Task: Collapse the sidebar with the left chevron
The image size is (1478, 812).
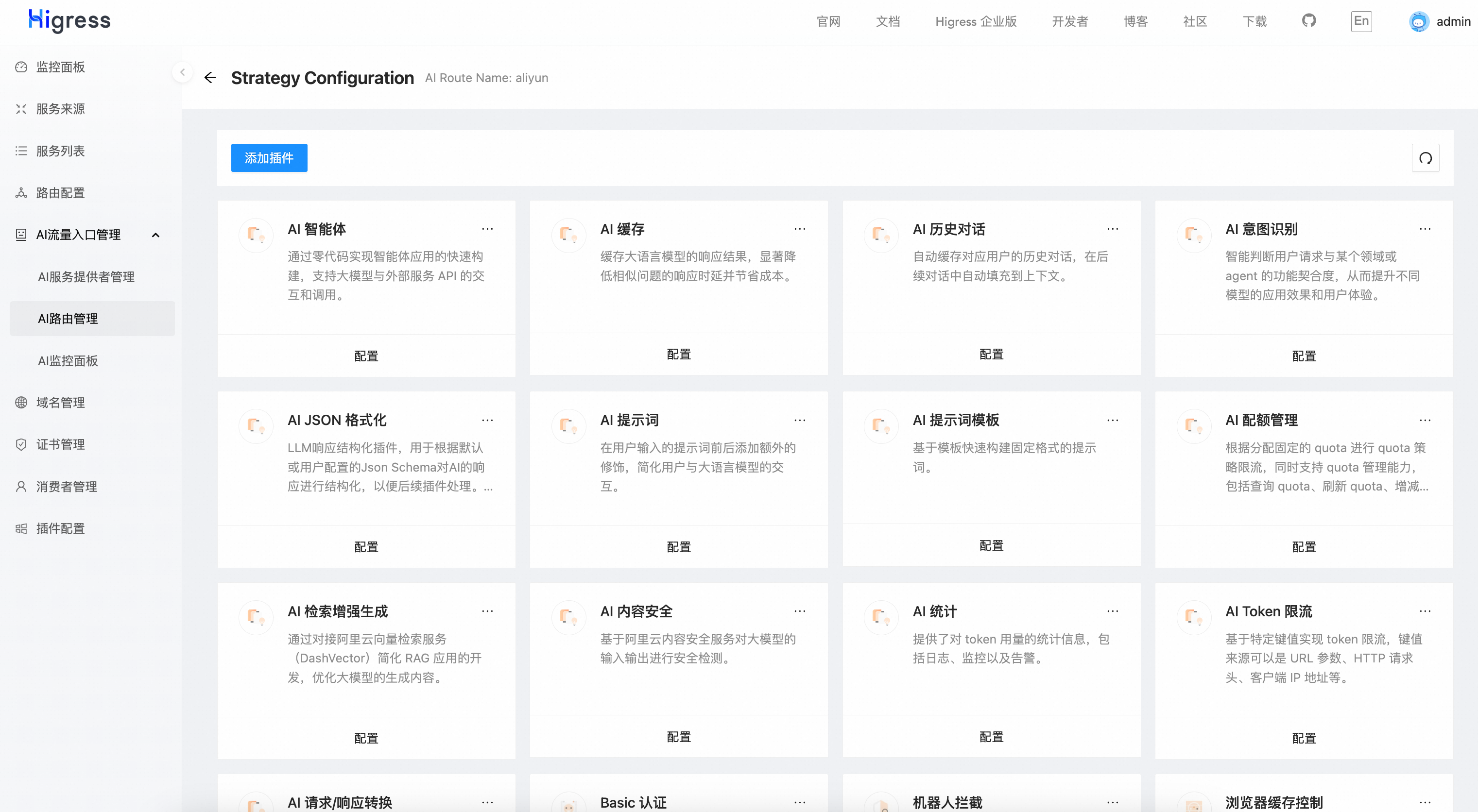Action: (183, 72)
